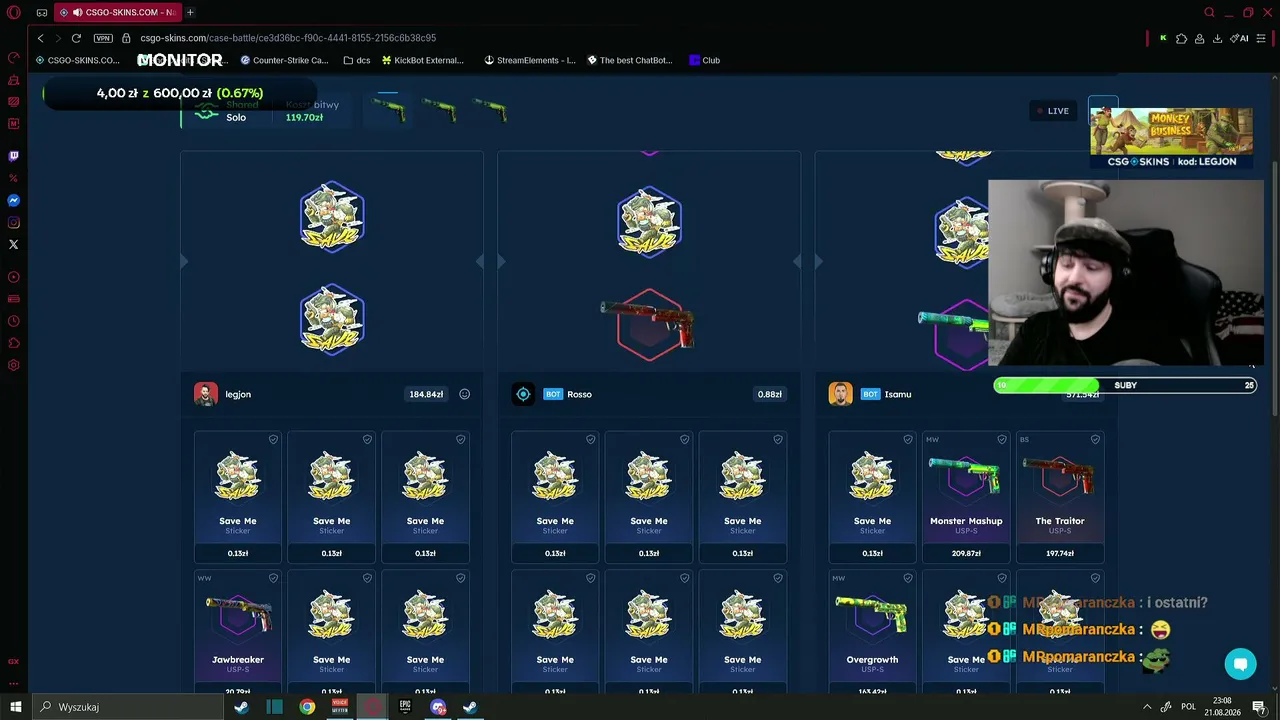
Task: Open the sidebar History clock icon
Action: coord(14,321)
